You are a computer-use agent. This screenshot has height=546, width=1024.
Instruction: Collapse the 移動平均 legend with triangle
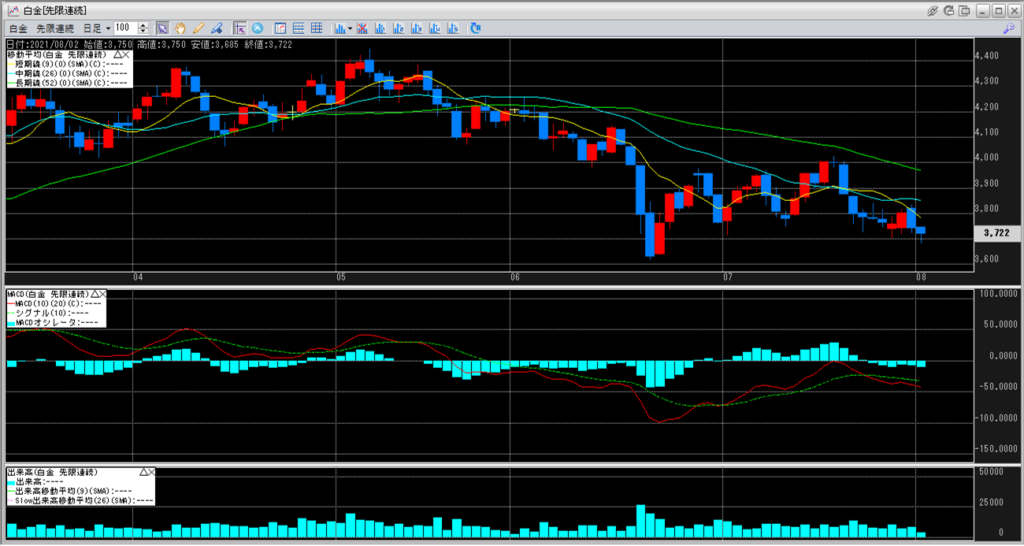coord(118,55)
